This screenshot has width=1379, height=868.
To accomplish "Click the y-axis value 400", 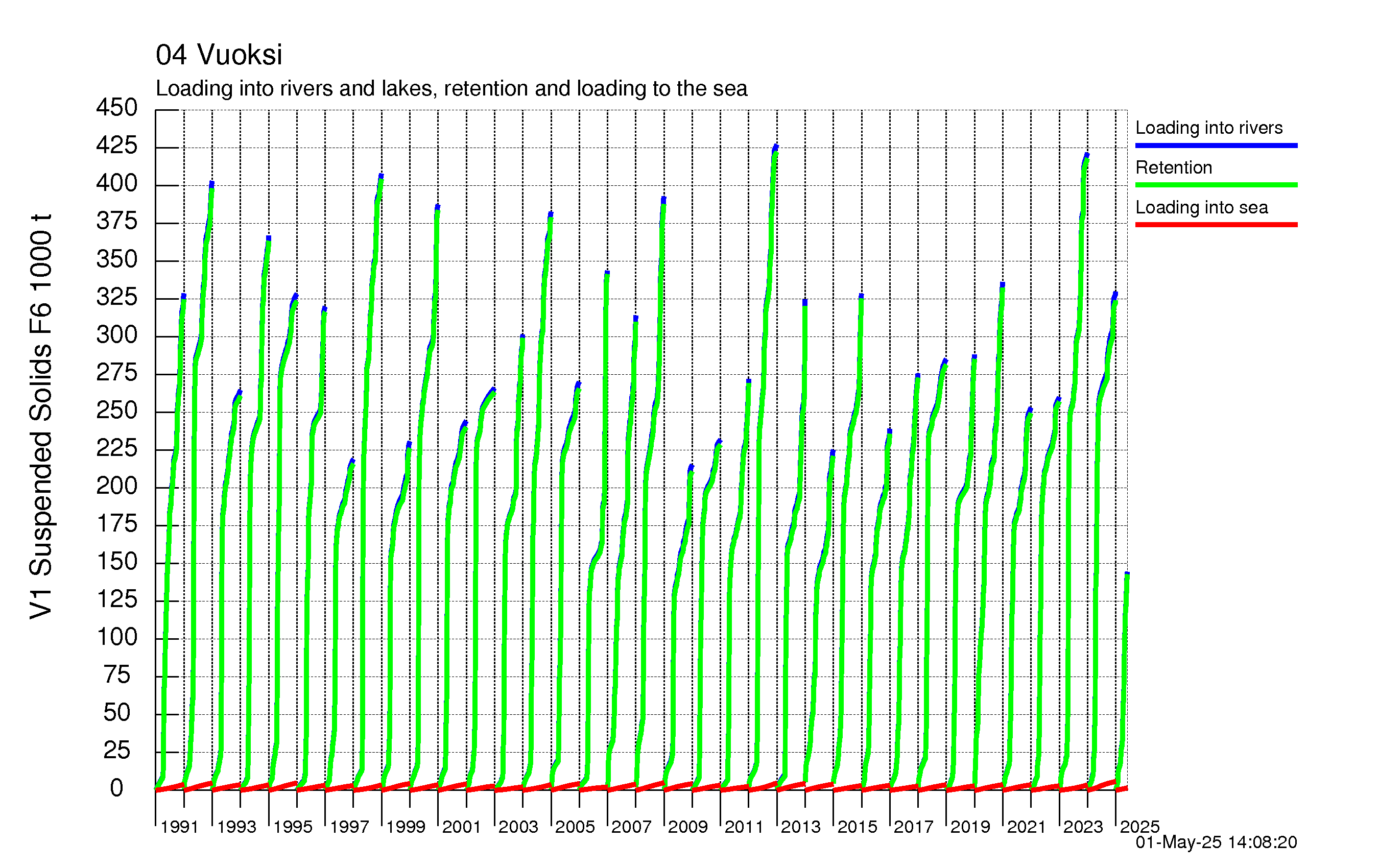I will [x=117, y=183].
